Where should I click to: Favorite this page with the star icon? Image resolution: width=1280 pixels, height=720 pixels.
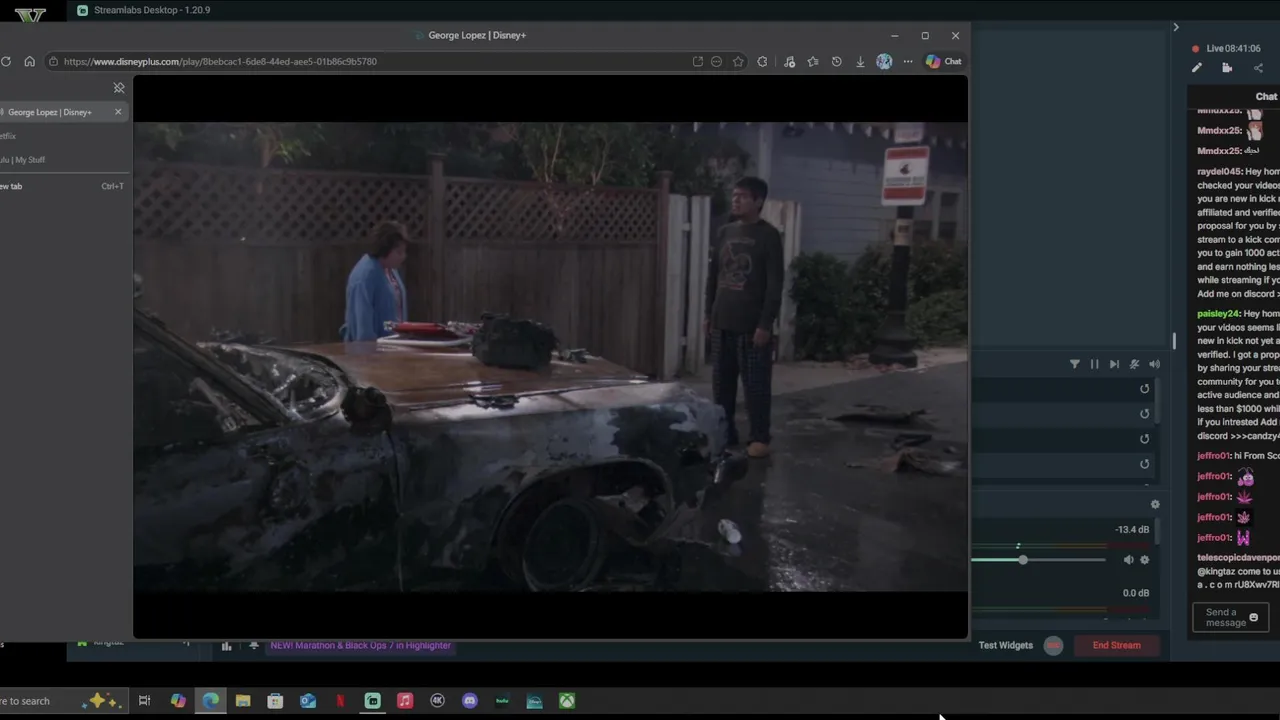click(x=738, y=61)
